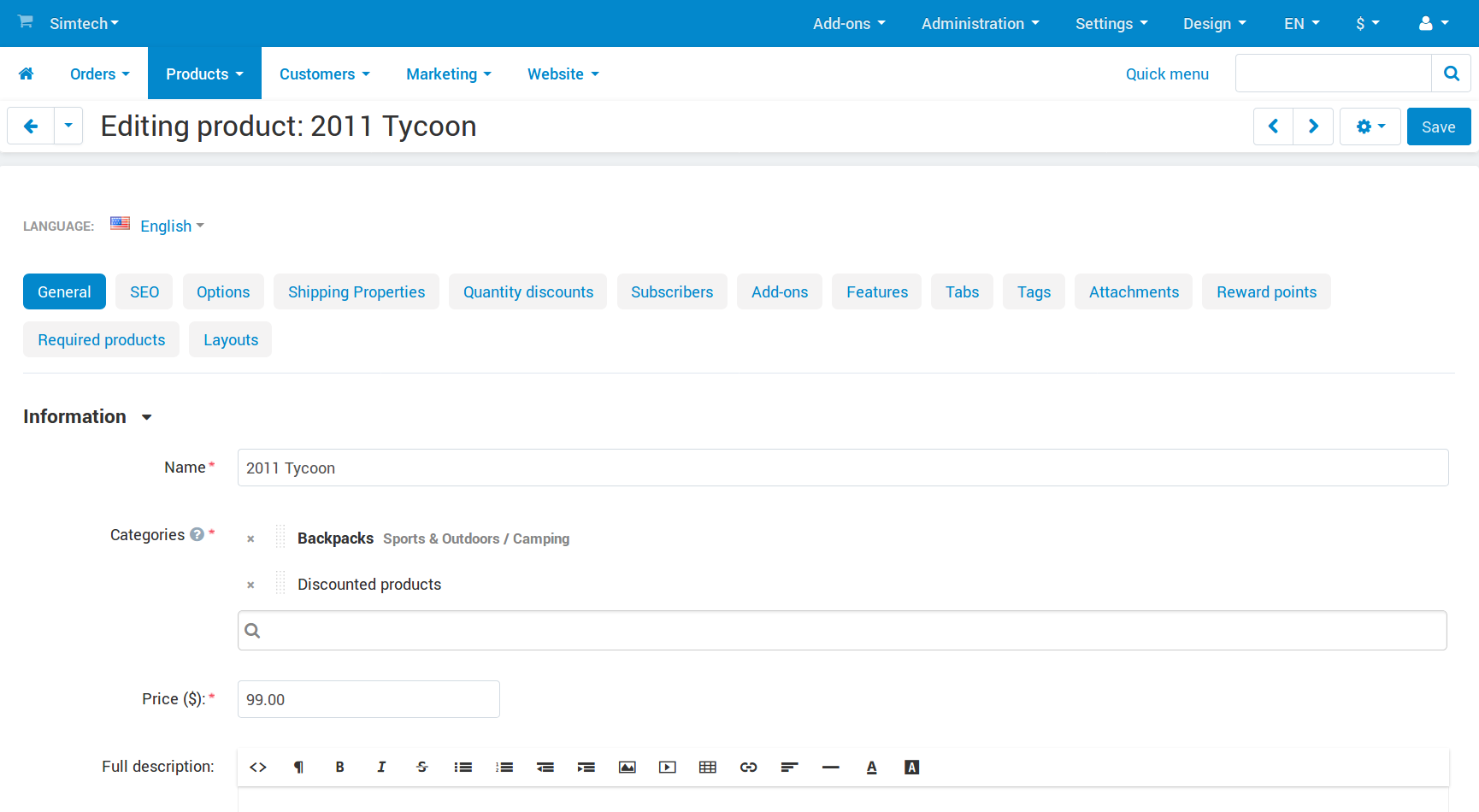Open the Settings menu
Viewport: 1479px width, 812px height.
1111,23
